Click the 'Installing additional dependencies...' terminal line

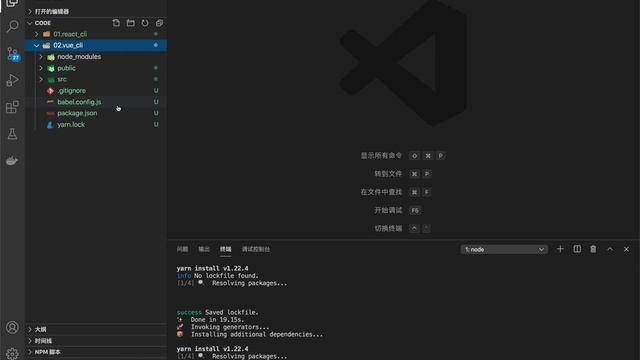point(250,334)
